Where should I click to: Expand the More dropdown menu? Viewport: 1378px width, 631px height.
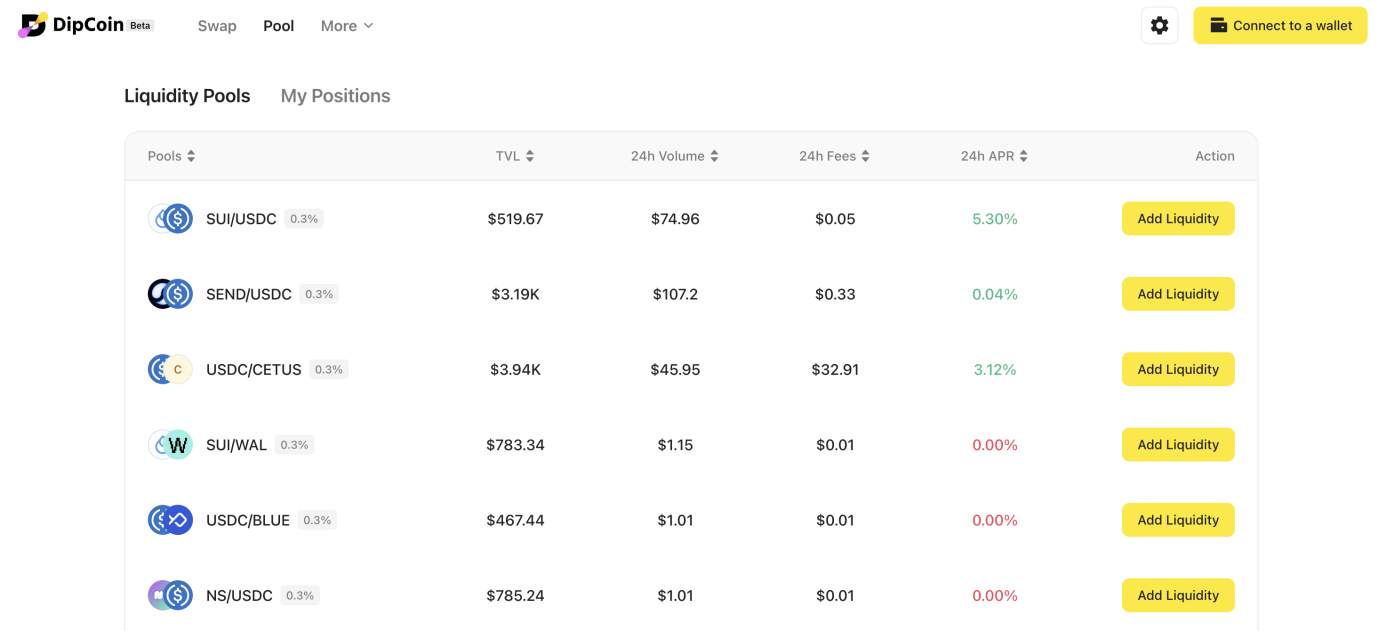tap(346, 26)
